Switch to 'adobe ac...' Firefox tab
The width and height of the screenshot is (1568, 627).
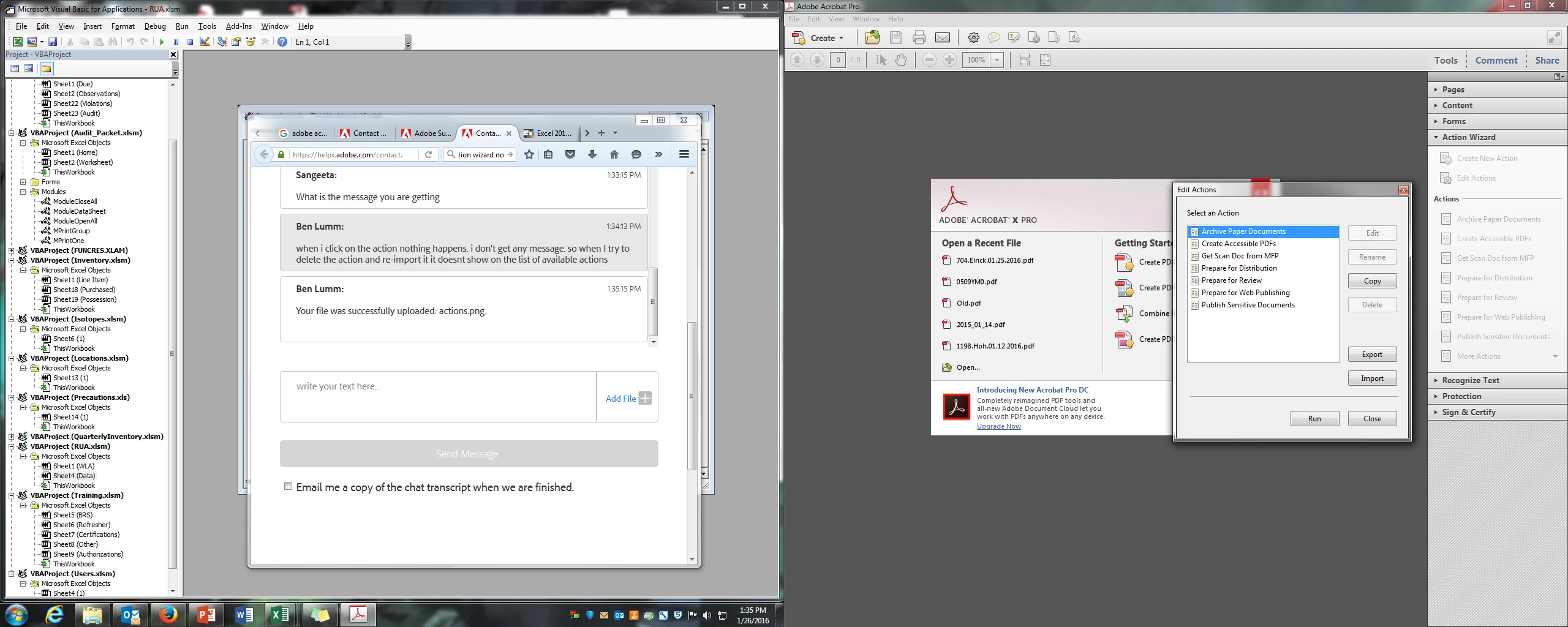[x=303, y=133]
